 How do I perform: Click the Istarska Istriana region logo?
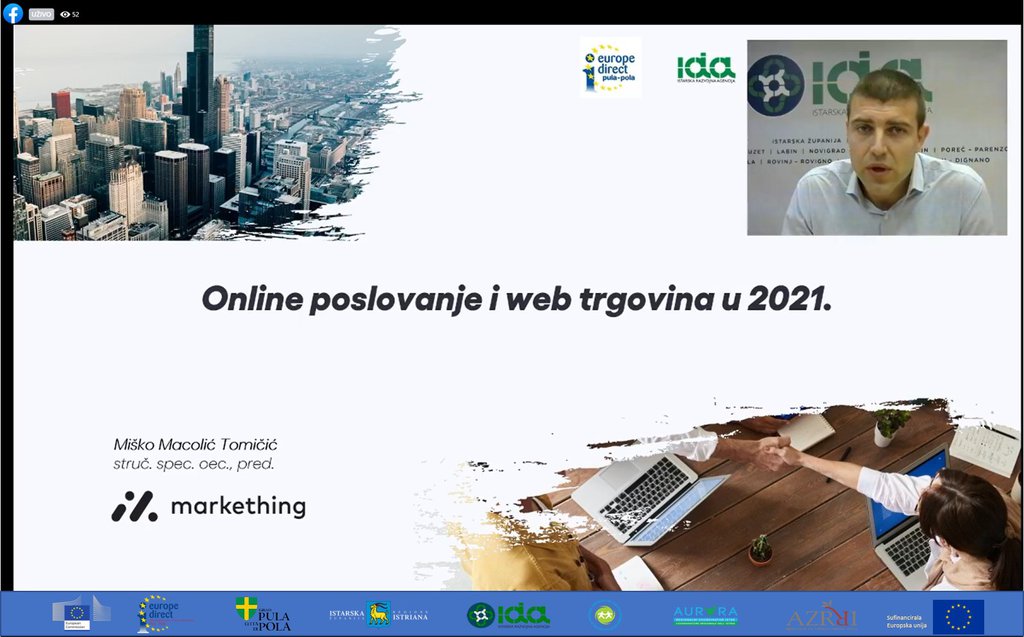[x=378, y=614]
